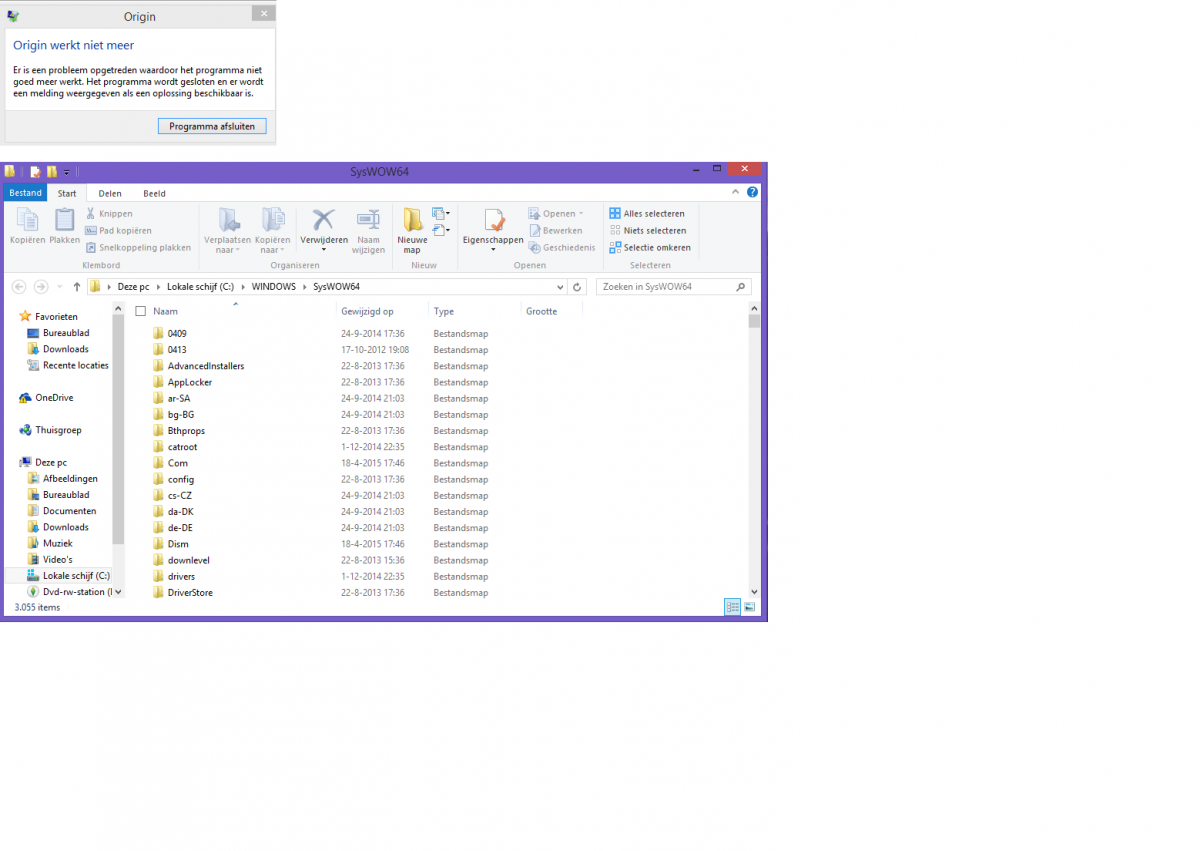
Task: Open Geschiedenis file history
Action: click(x=562, y=247)
